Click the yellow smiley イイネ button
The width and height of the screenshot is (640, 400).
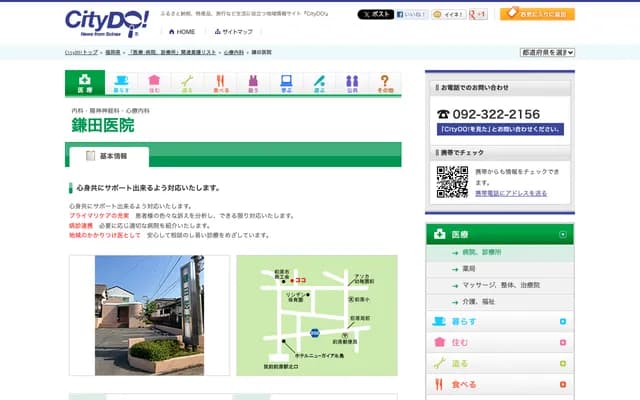(449, 14)
